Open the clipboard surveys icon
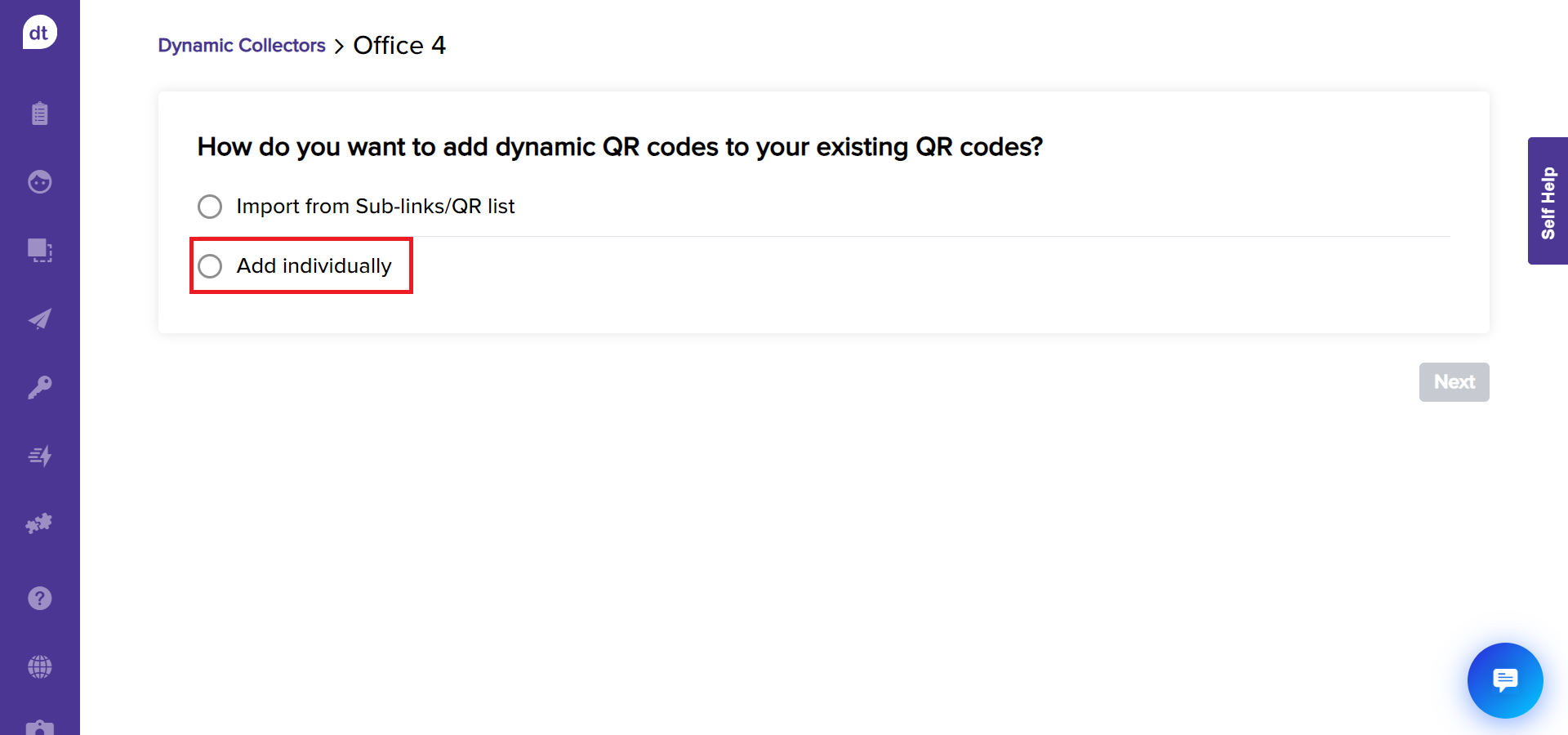 (39, 113)
